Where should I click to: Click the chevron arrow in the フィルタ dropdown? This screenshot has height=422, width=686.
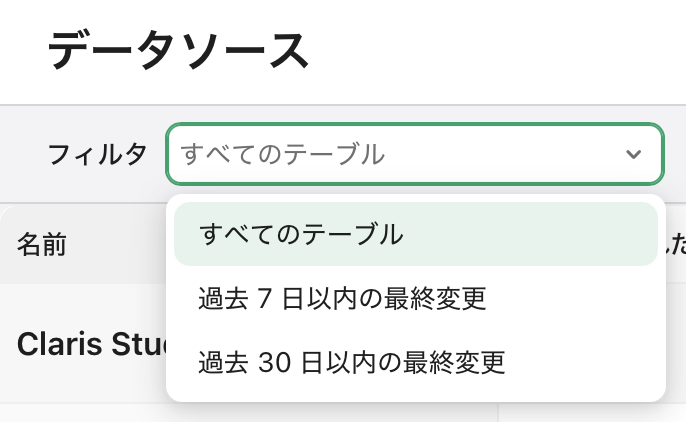click(x=632, y=154)
